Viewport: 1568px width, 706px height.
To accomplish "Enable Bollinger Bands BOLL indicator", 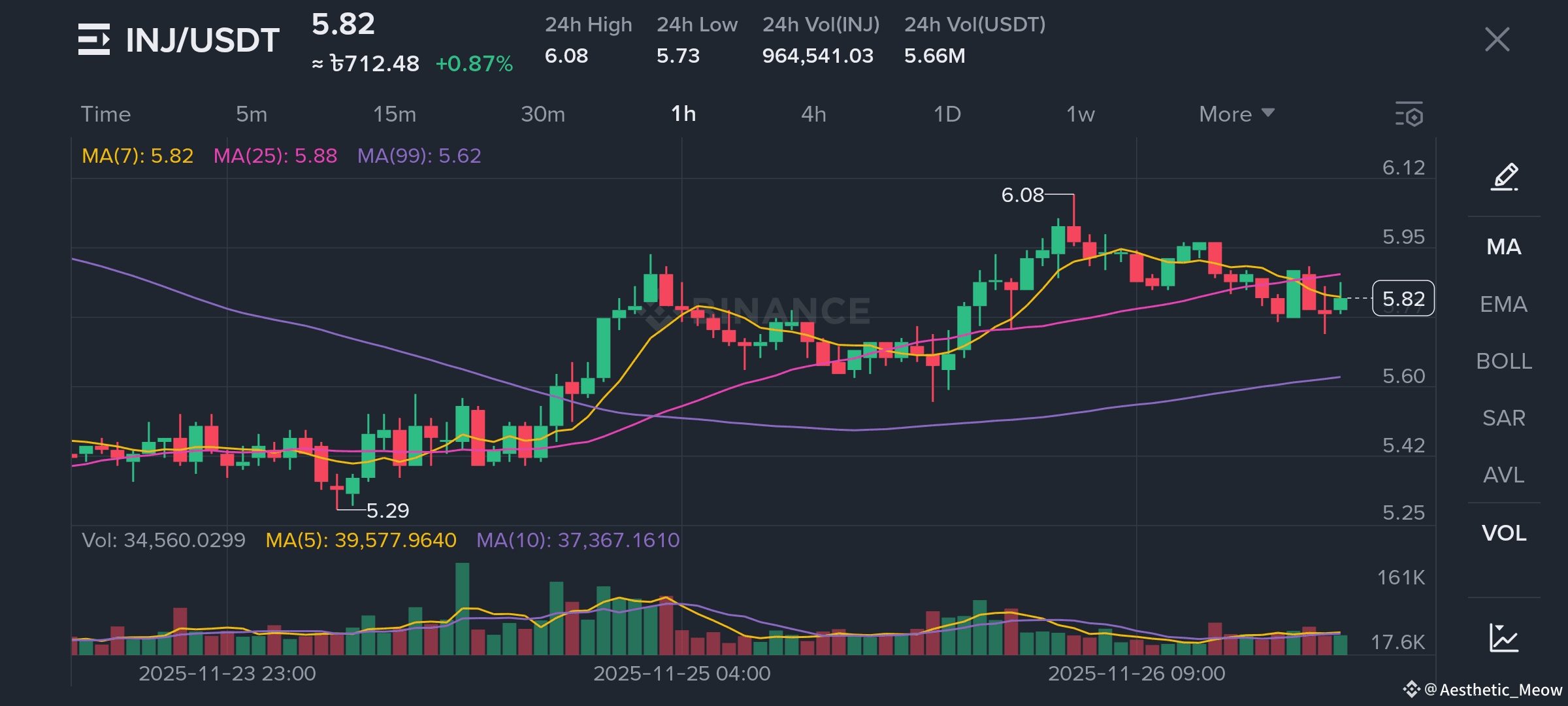I will click(x=1504, y=361).
